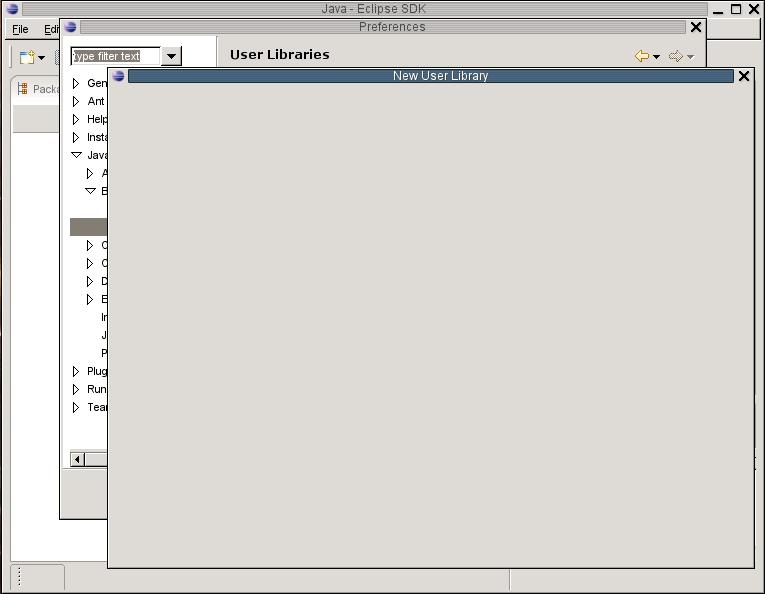Viewport: 765px width, 594px height.
Task: Open the back history dropdown arrow
Action: tap(656, 57)
